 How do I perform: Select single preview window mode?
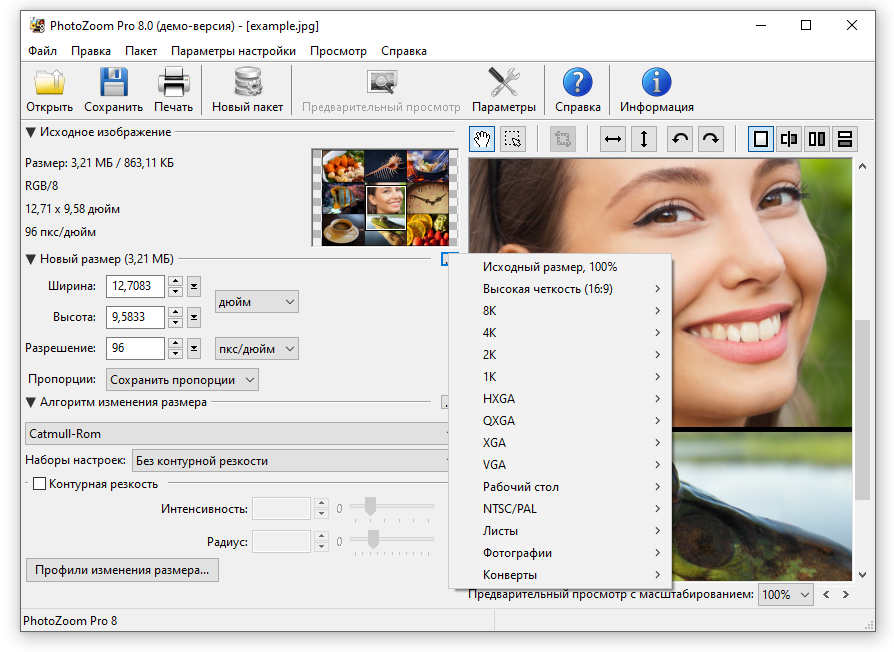click(761, 139)
